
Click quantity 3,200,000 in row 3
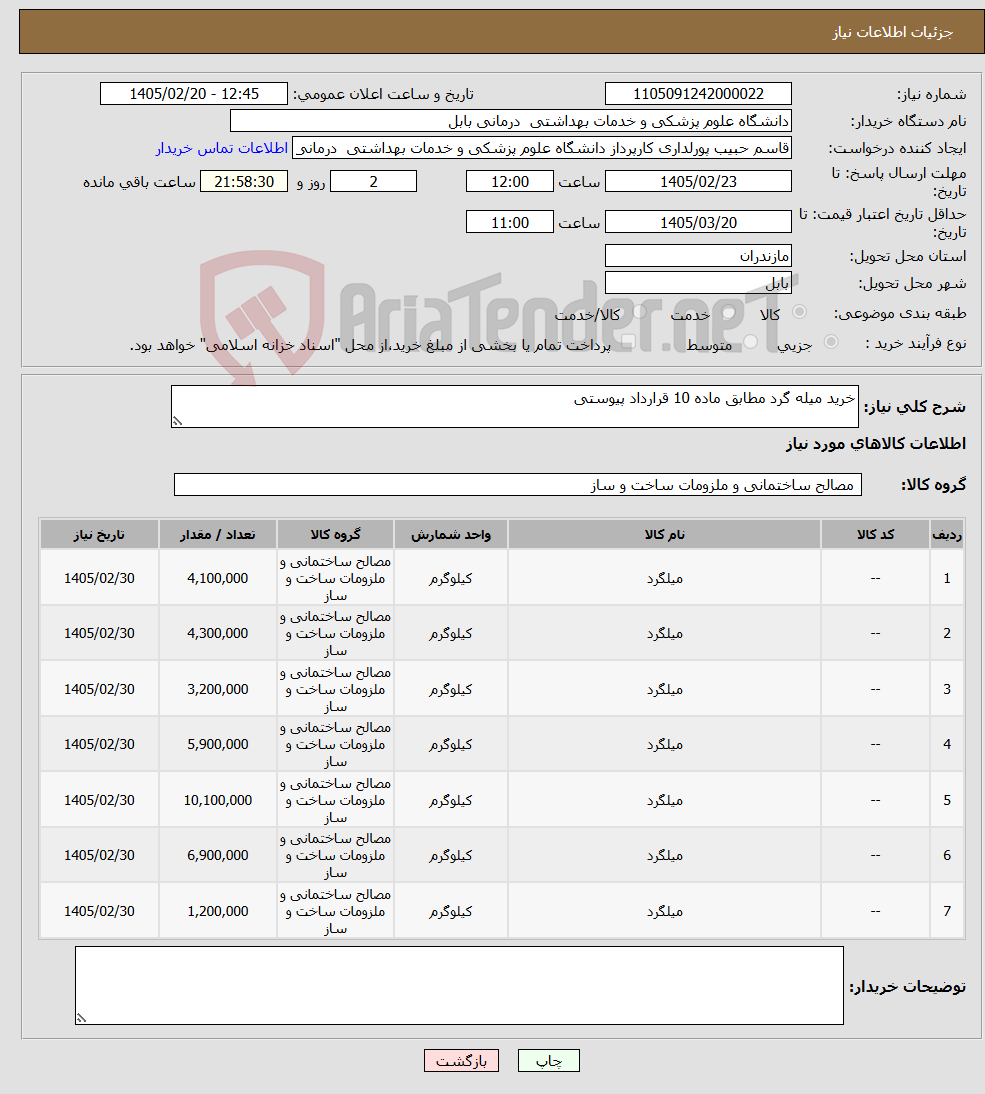click(218, 689)
